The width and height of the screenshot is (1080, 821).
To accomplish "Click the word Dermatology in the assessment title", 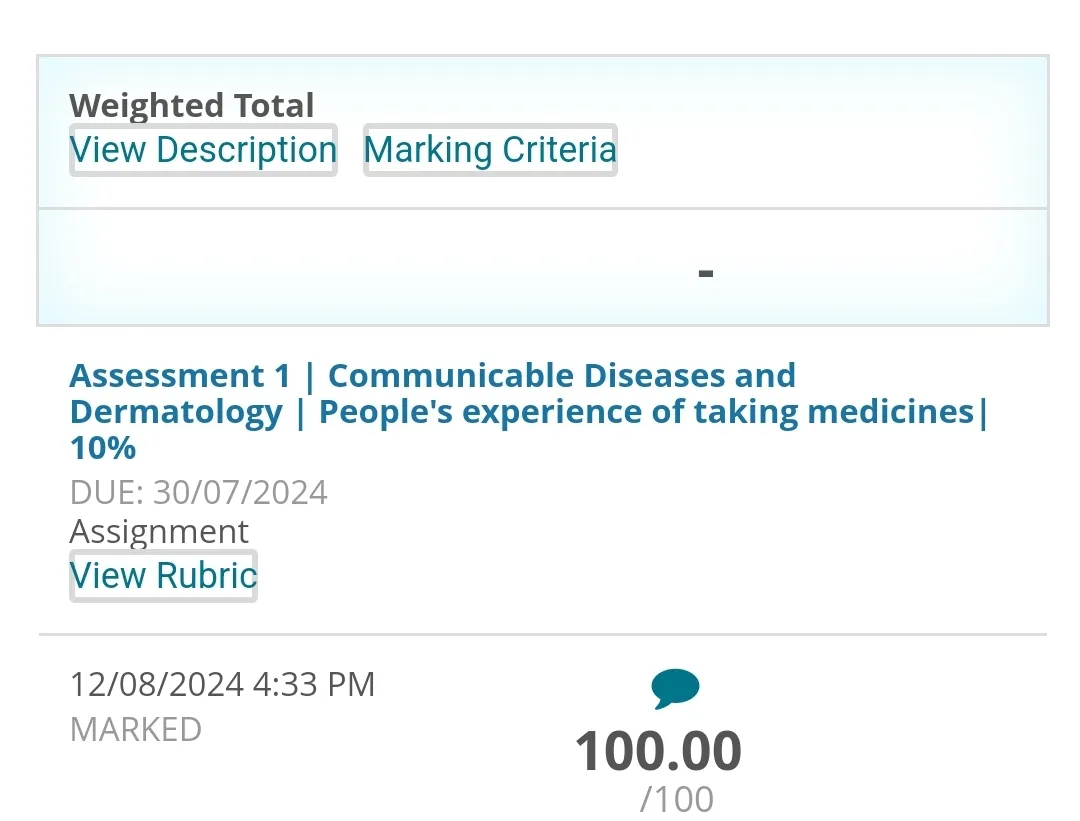I will [x=176, y=412].
